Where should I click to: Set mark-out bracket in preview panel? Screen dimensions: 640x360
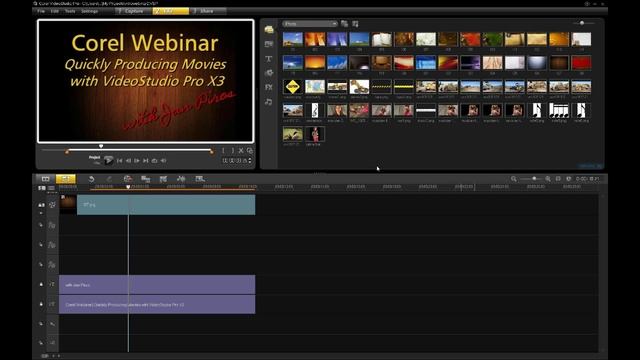[232, 151]
